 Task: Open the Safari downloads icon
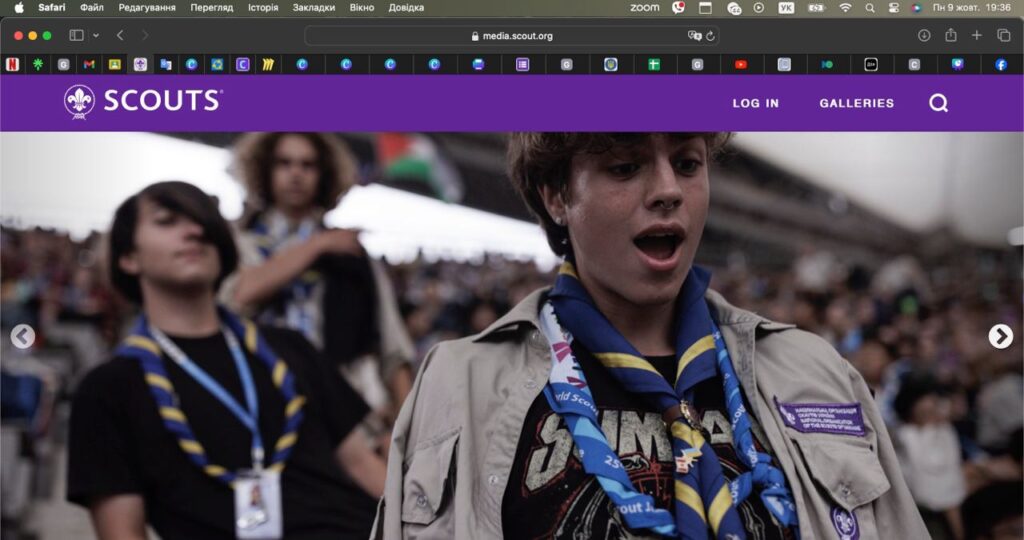(x=924, y=35)
